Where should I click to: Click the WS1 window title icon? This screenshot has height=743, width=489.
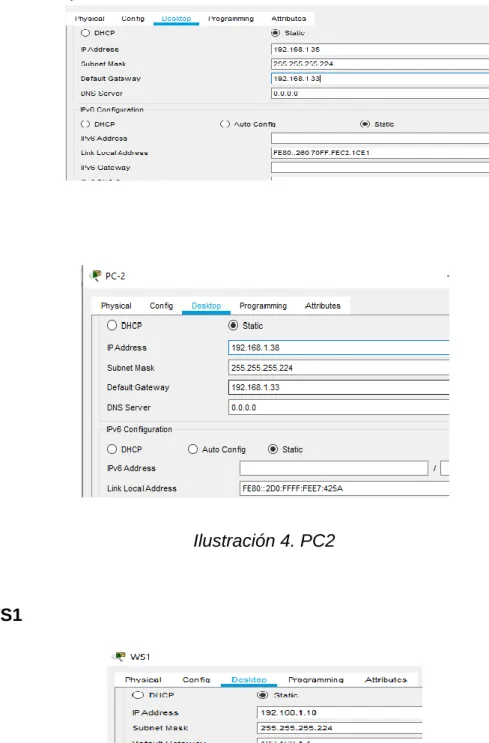coord(120,656)
